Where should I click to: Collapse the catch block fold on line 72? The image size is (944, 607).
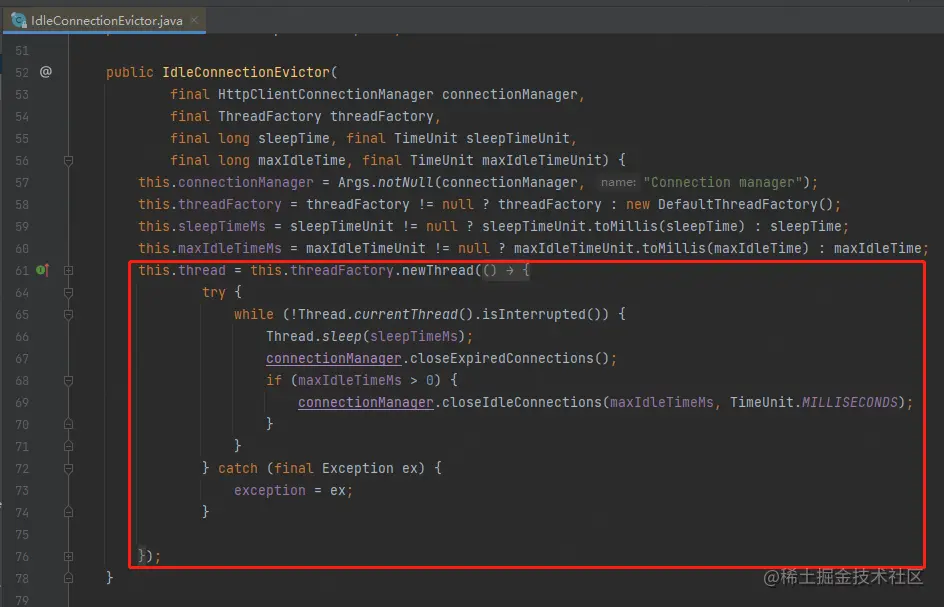(69, 468)
